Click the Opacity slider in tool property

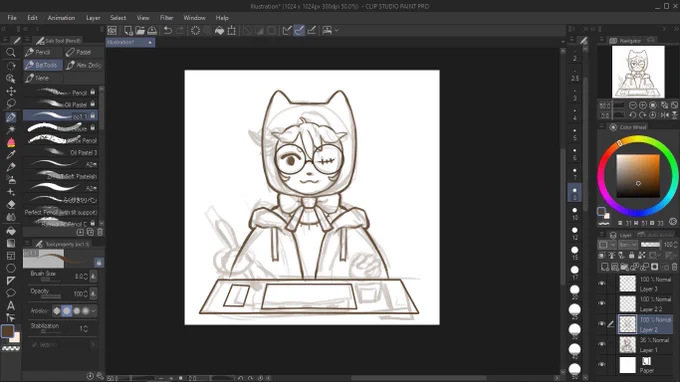(x=51, y=297)
